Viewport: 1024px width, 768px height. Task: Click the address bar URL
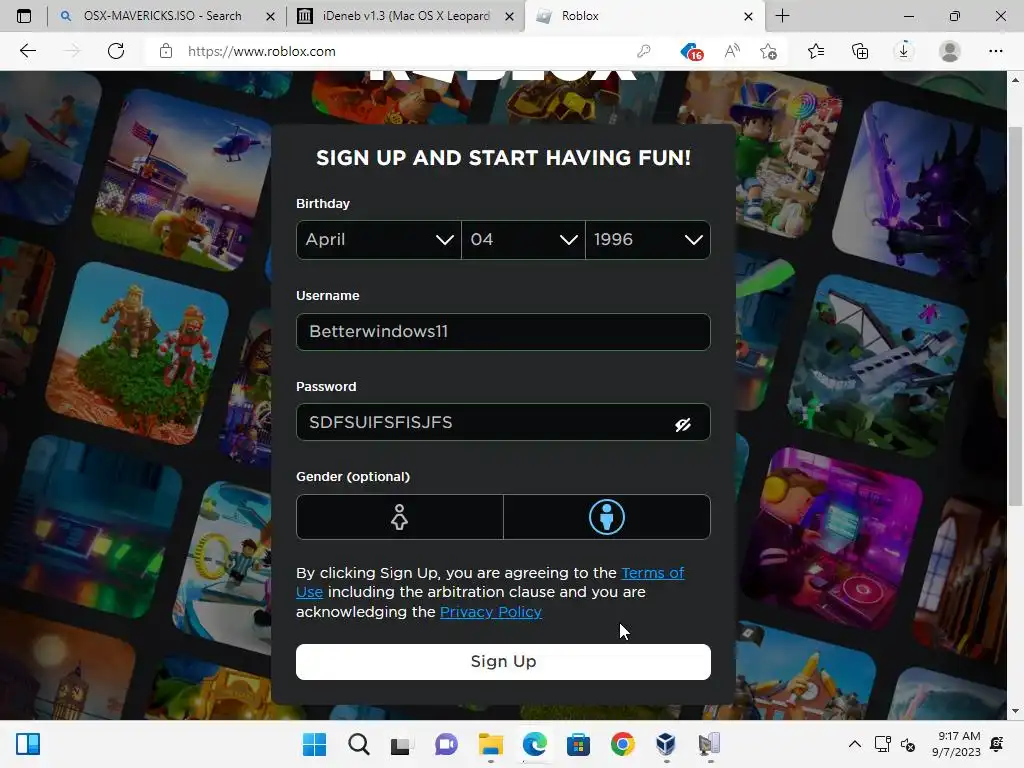(x=261, y=51)
